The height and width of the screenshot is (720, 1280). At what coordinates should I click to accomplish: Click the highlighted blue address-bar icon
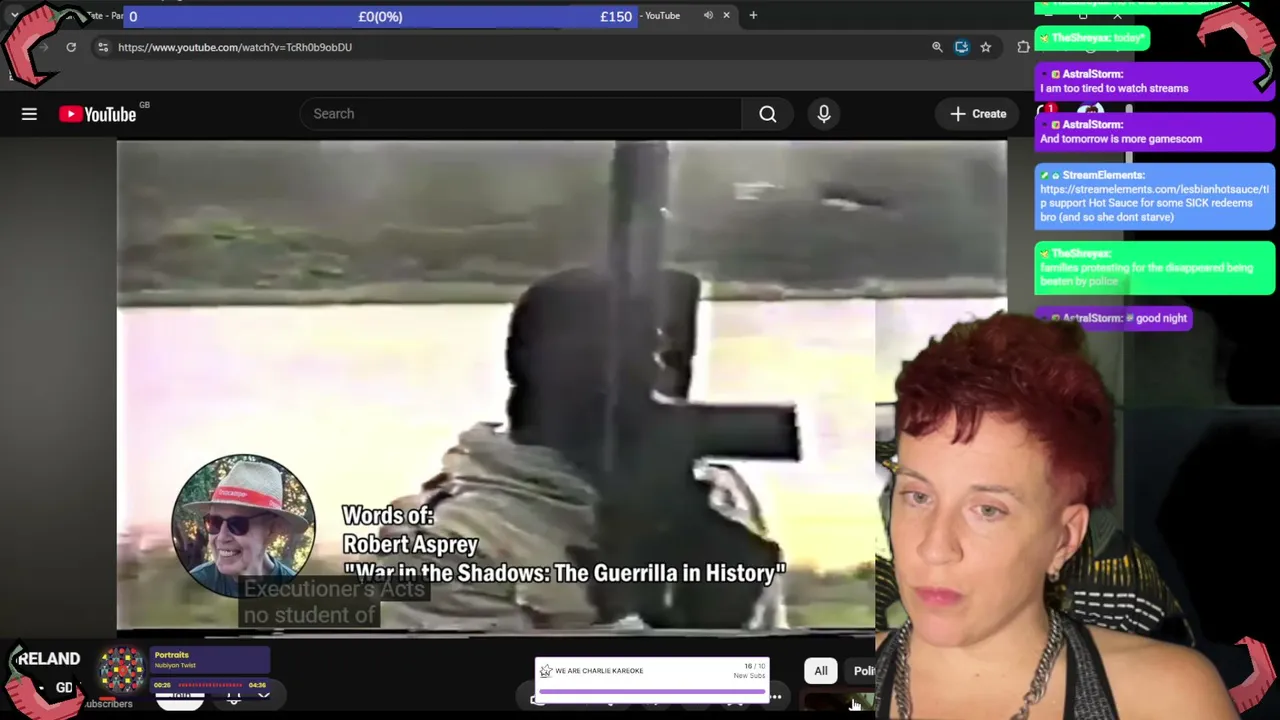click(x=961, y=47)
